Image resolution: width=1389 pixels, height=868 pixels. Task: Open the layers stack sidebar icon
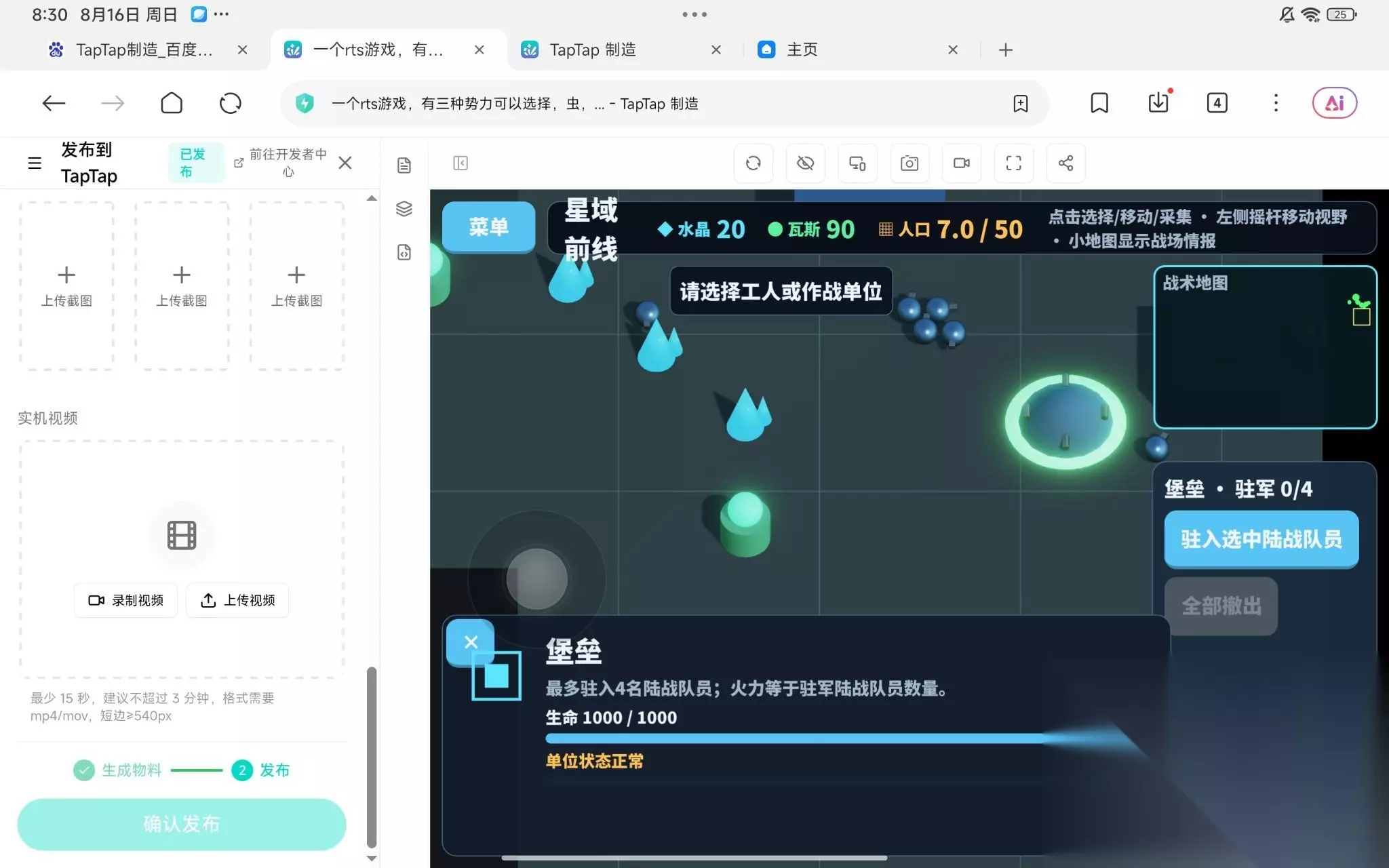(x=404, y=209)
